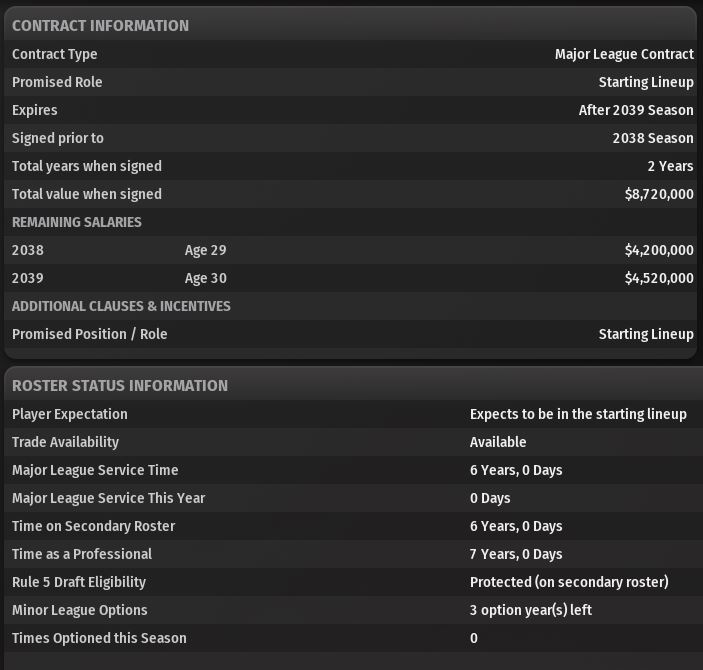Click the Additional Clauses & Incentives subheader
703x670 pixels.
pyautogui.click(x=121, y=306)
